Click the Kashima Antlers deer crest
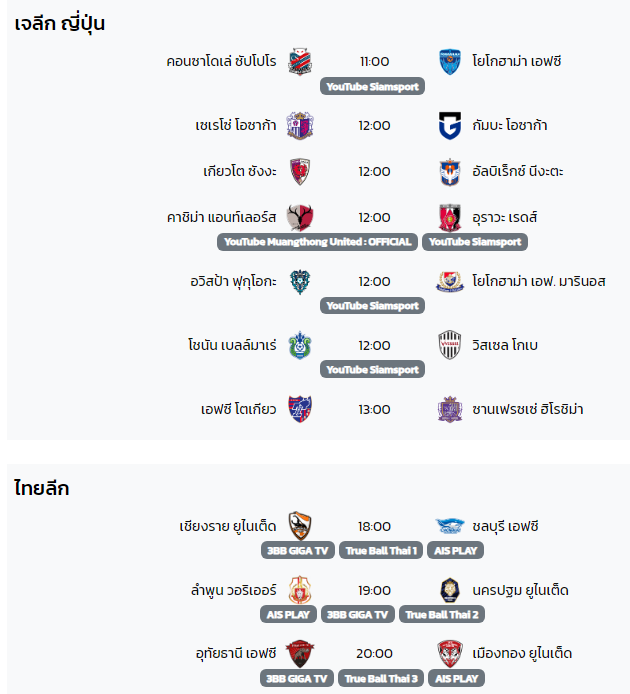Screen dimensions: 630x694 (x=300, y=217)
